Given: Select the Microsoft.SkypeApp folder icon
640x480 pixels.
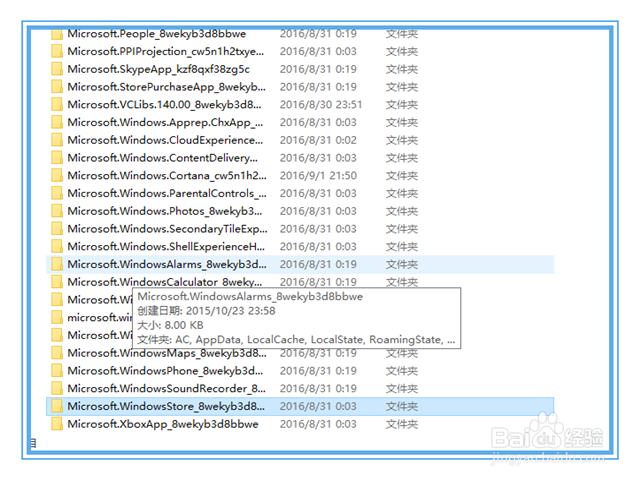Looking at the screenshot, I should (57, 69).
